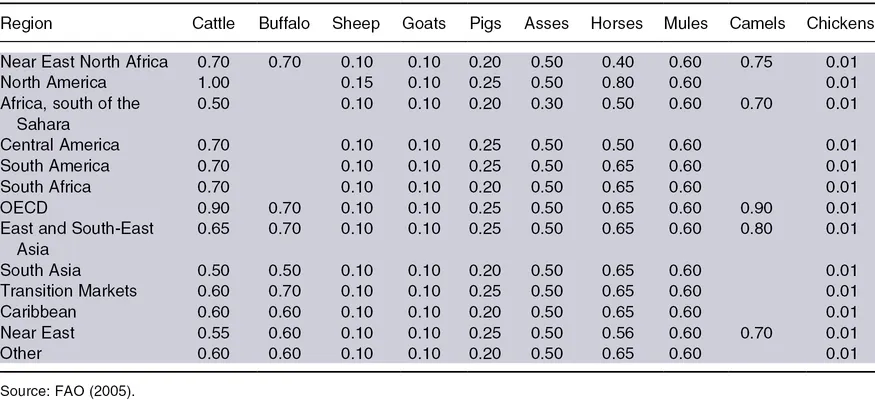Click the Region column header
The width and height of the screenshot is (875, 400).
(27, 22)
